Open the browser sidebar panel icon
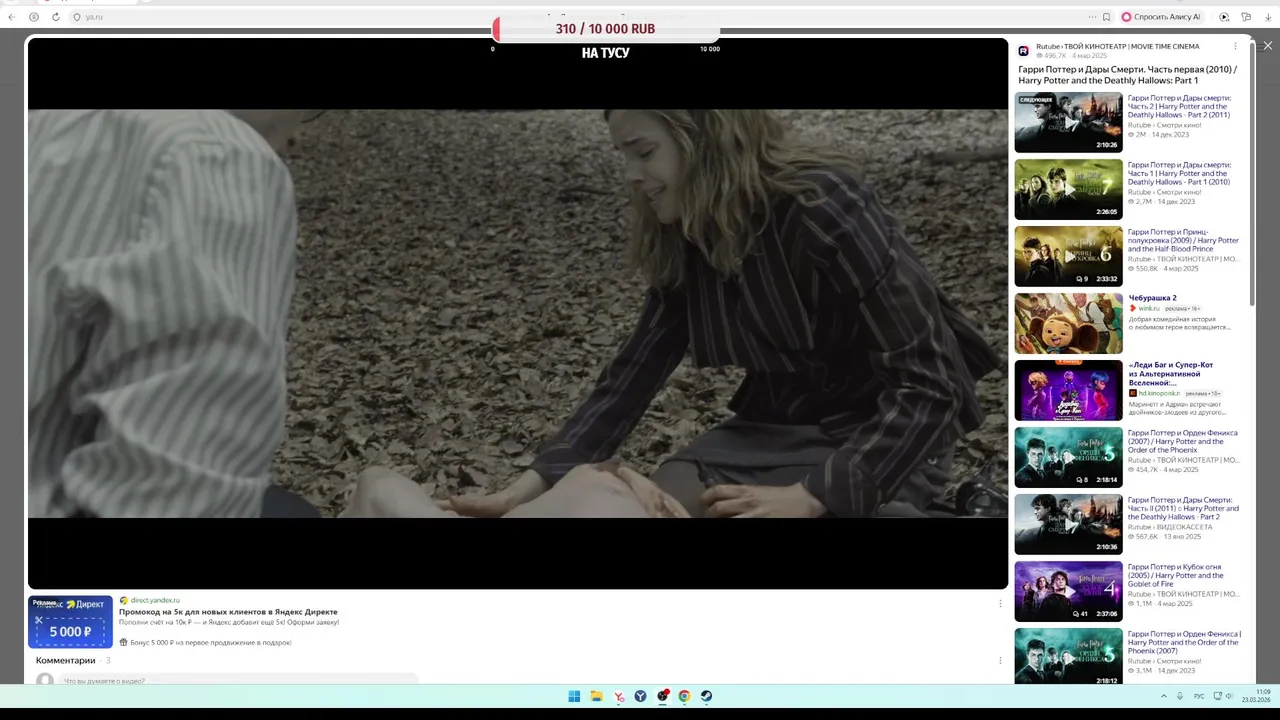Image resolution: width=1280 pixels, height=720 pixels. point(1246,17)
